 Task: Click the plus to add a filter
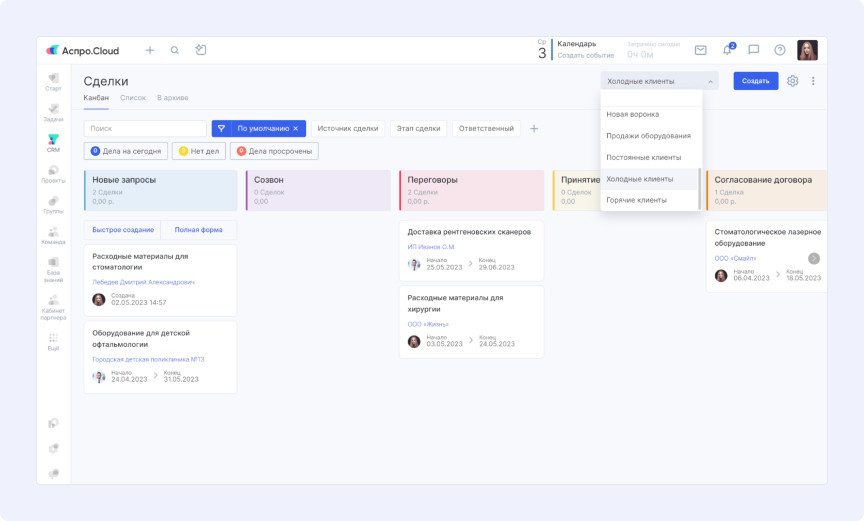534,128
